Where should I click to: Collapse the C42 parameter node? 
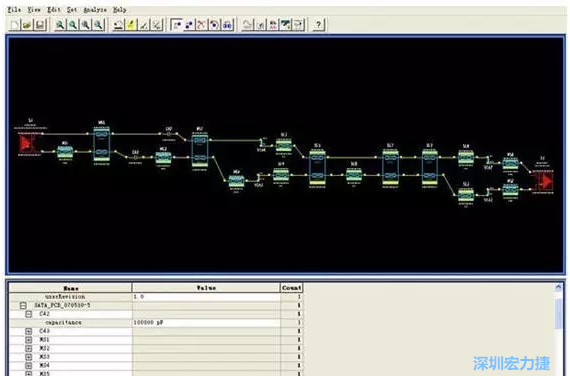pyautogui.click(x=29, y=314)
